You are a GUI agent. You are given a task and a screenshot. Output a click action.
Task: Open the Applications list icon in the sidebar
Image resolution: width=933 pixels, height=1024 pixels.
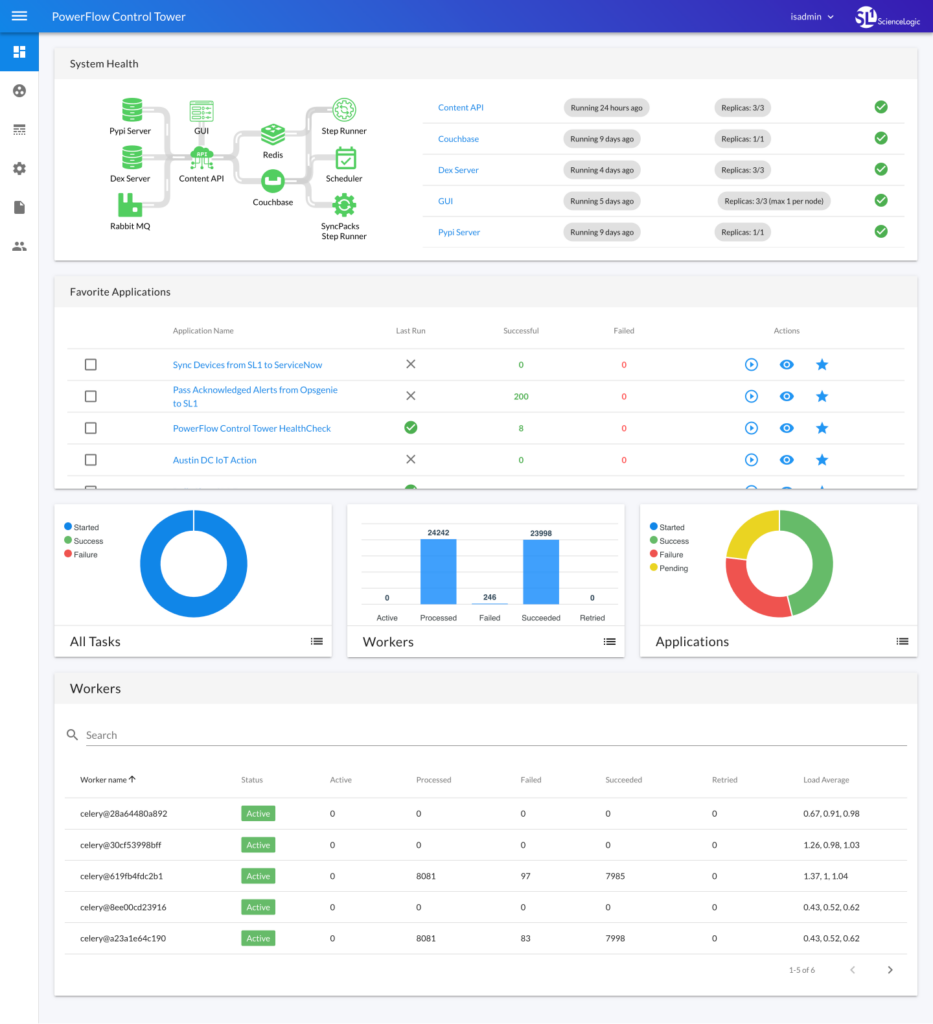[x=18, y=129]
